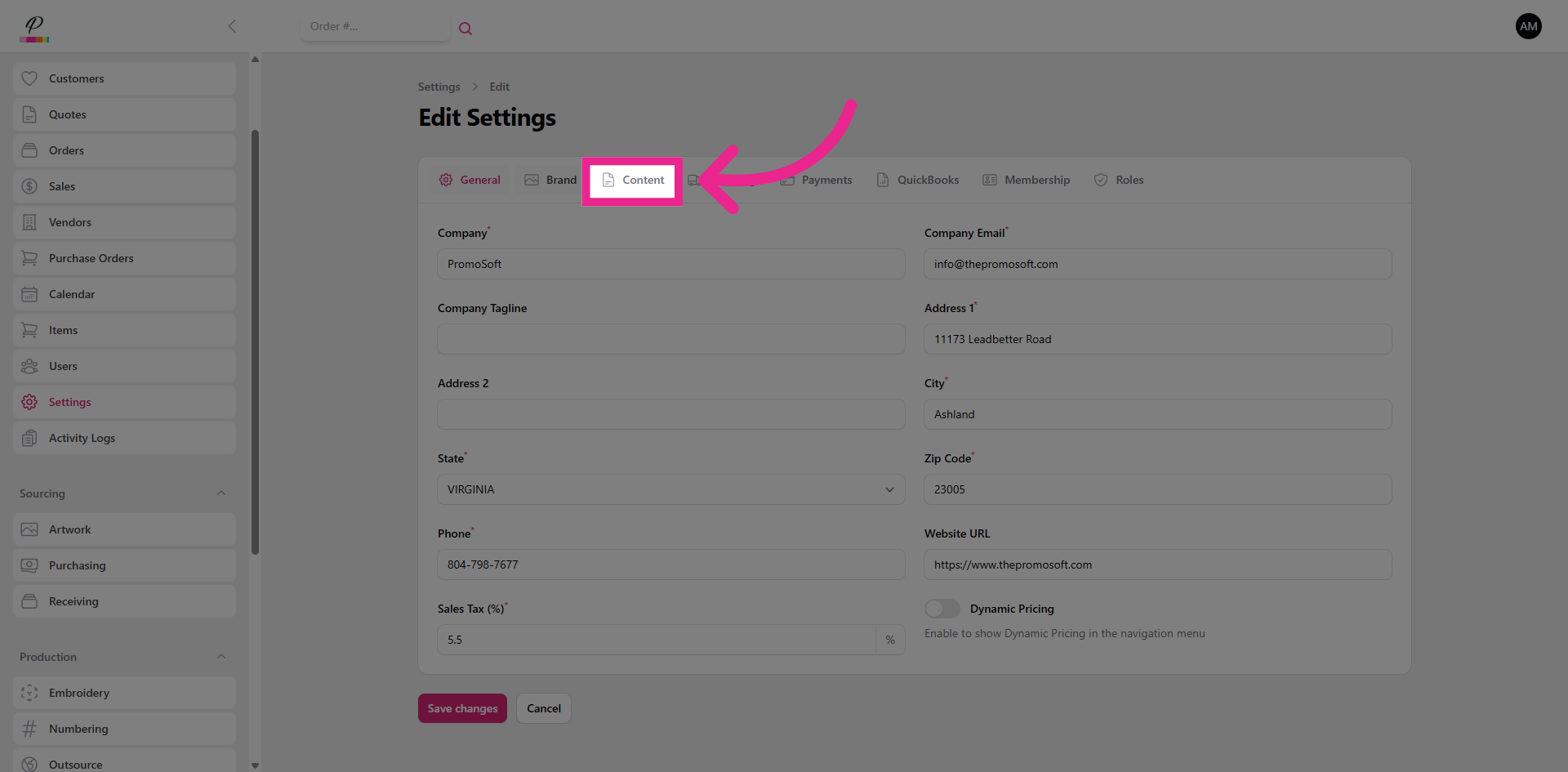The height and width of the screenshot is (772, 1568).
Task: Enable the Dynamic Pricing toggle
Action: (x=942, y=609)
